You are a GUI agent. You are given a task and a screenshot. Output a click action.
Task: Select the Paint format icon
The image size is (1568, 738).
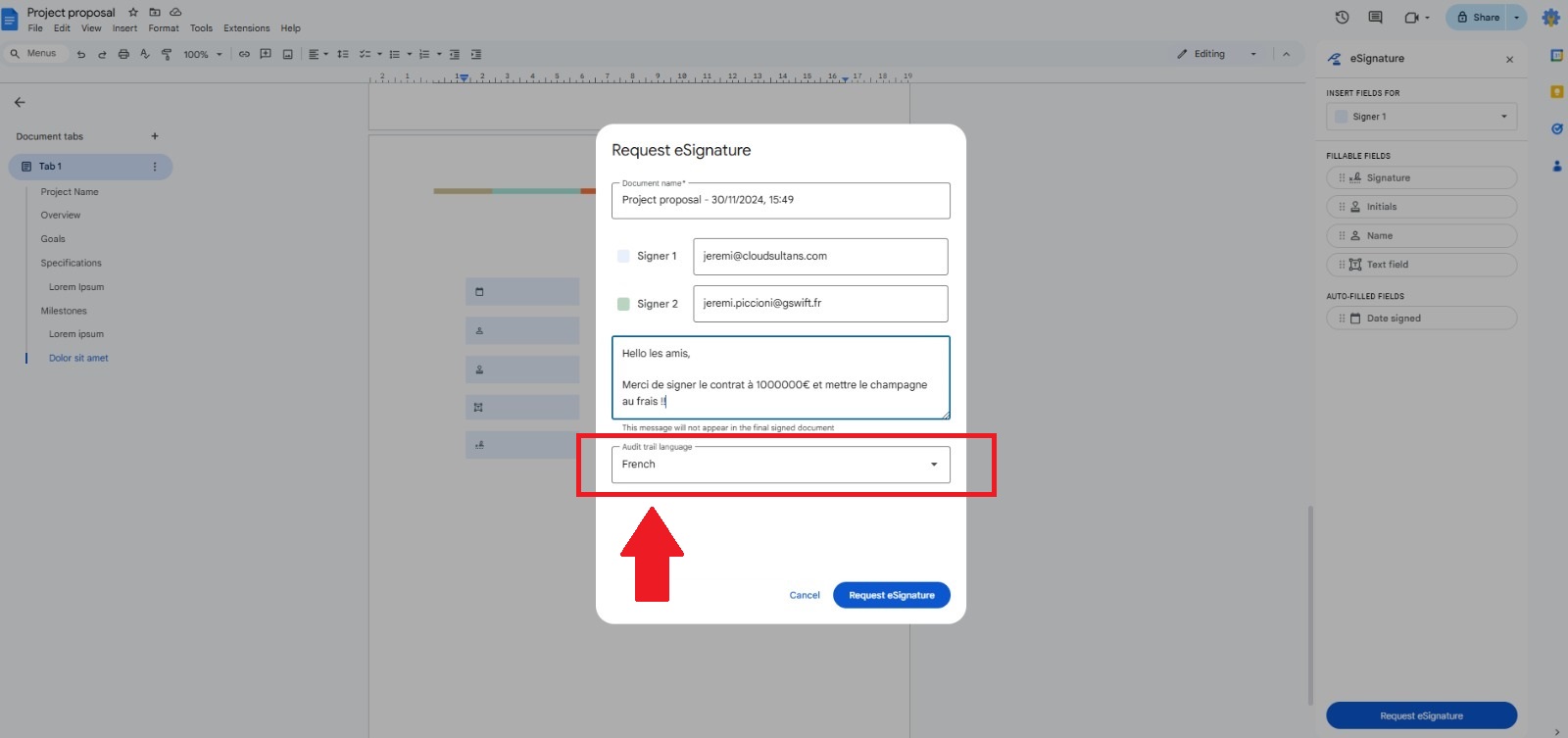click(x=166, y=55)
